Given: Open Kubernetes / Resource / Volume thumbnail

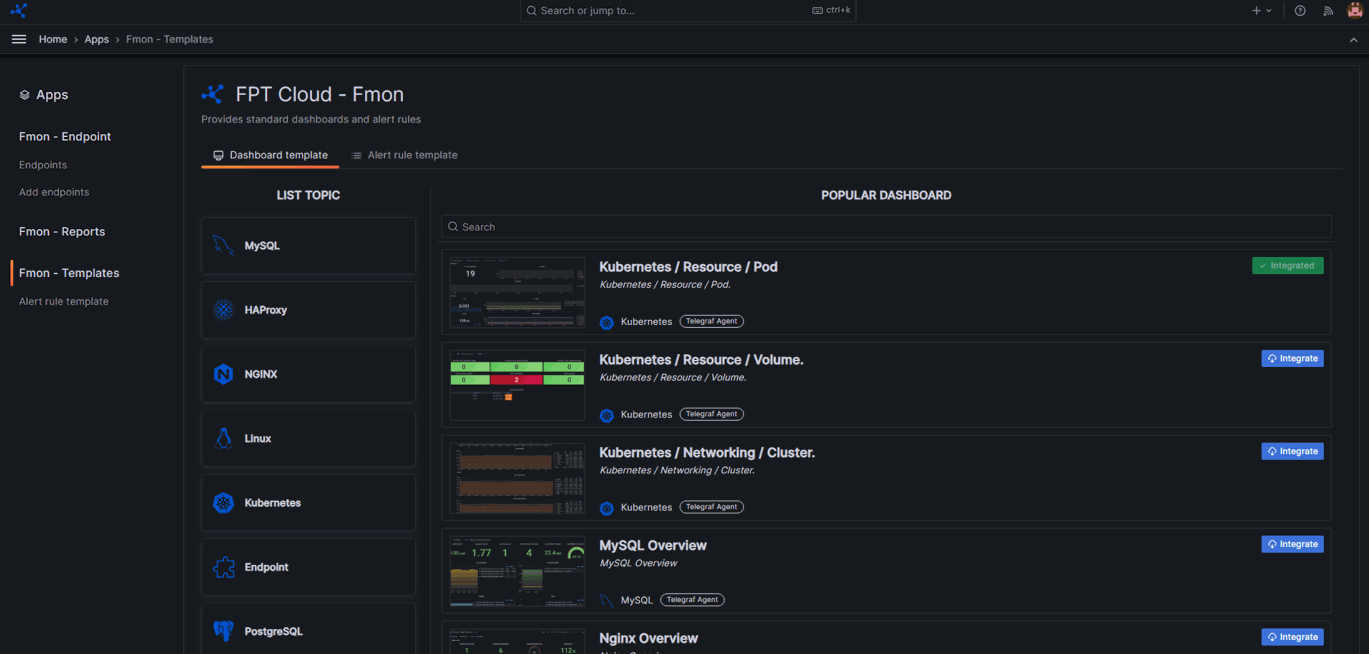Looking at the screenshot, I should (x=517, y=386).
